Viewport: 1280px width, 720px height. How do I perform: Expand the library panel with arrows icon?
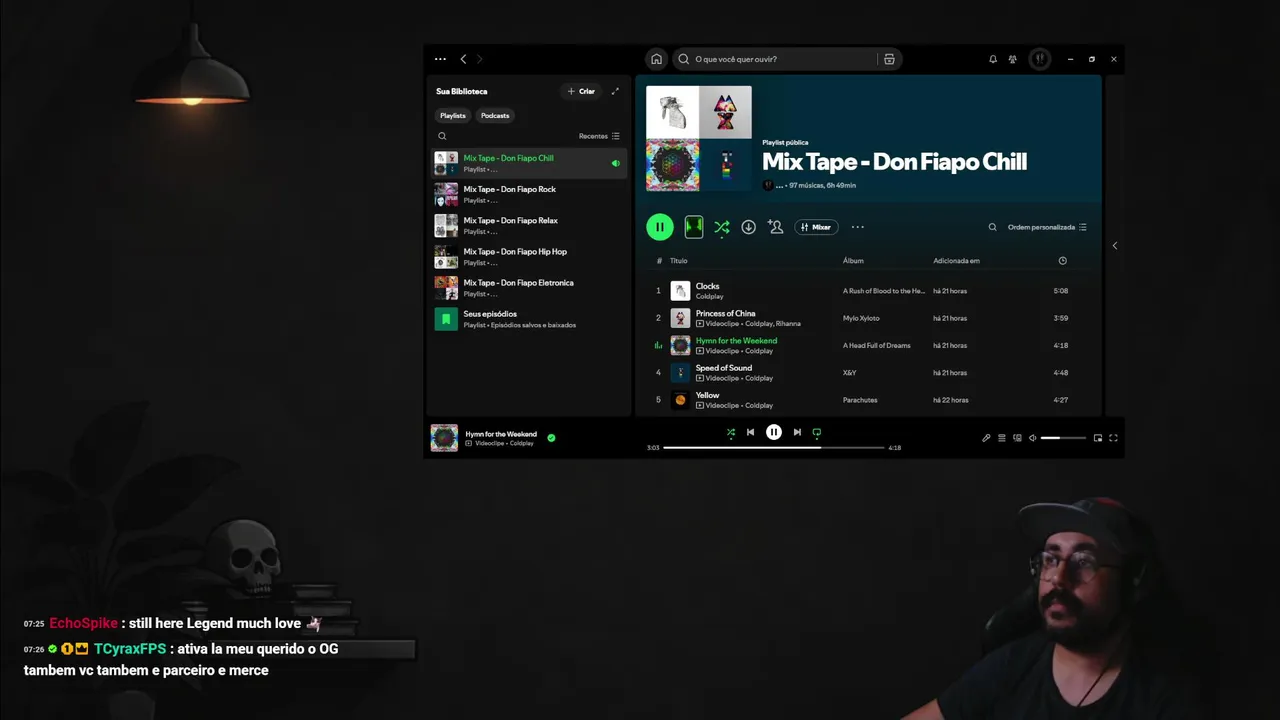[x=615, y=91]
